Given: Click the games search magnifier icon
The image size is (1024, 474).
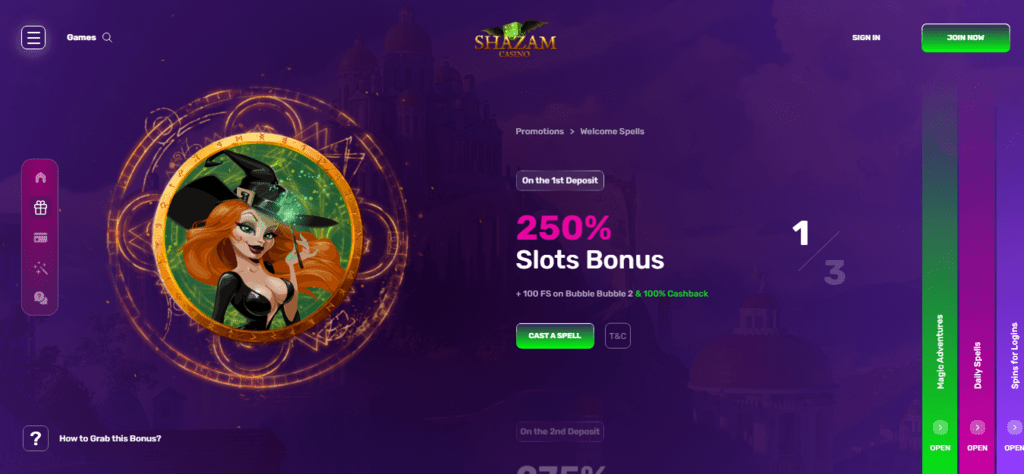Looking at the screenshot, I should tap(107, 38).
